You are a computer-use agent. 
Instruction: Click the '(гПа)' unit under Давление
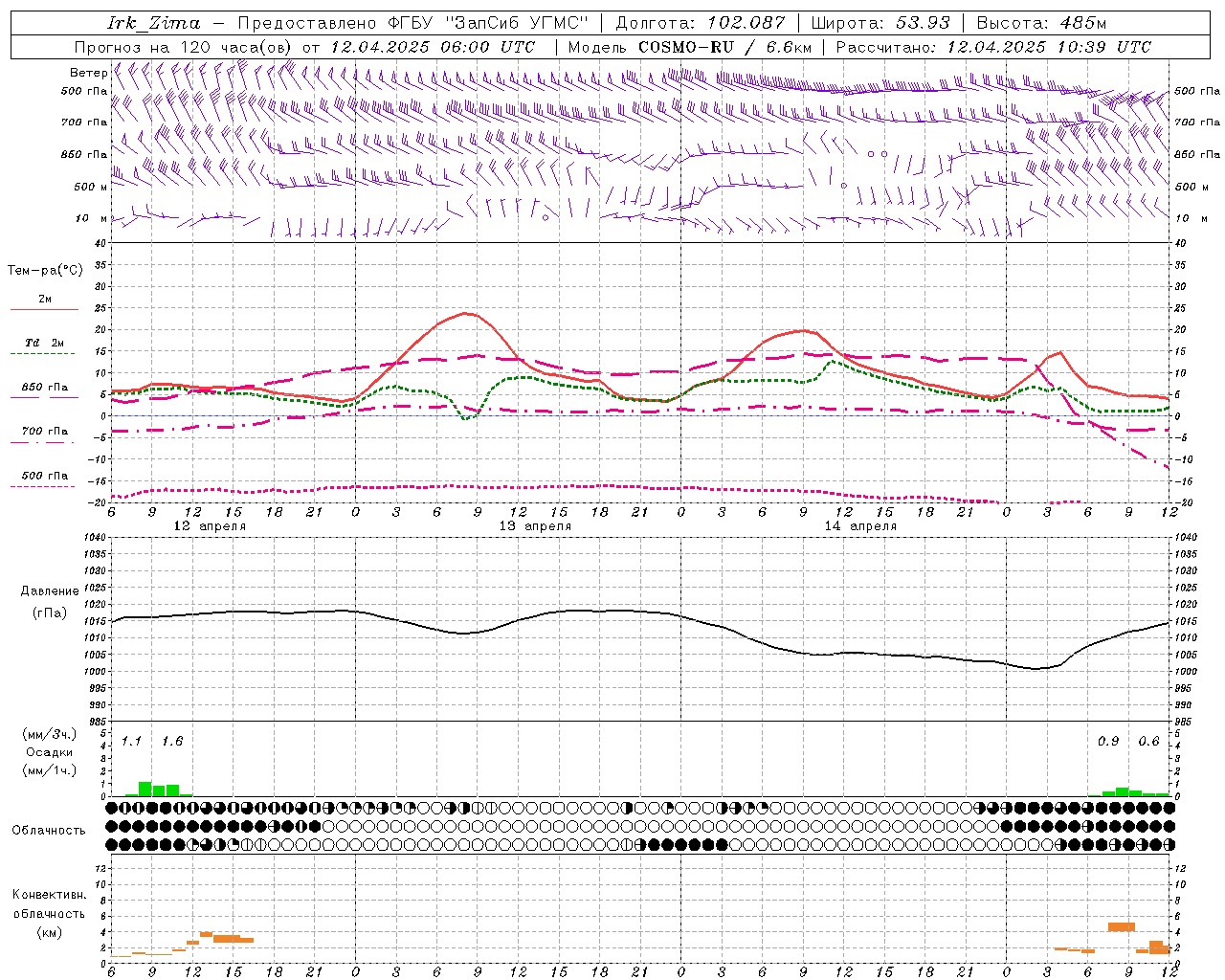coord(50,612)
